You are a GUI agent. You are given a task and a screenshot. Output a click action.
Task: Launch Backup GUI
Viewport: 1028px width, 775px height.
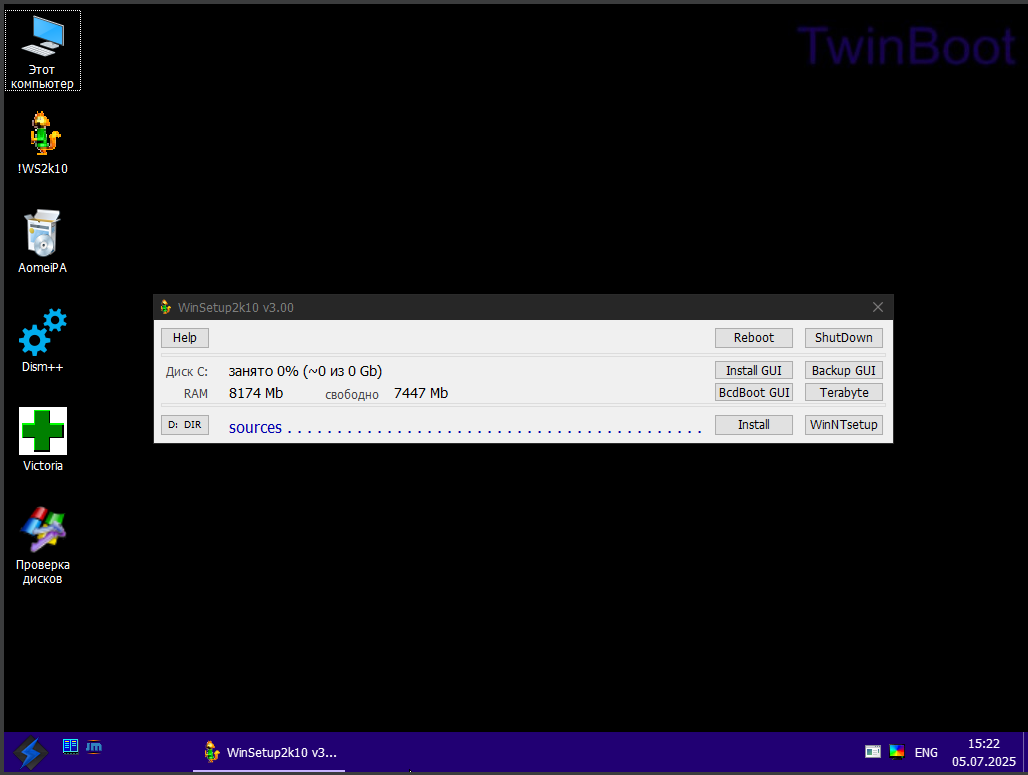[844, 370]
